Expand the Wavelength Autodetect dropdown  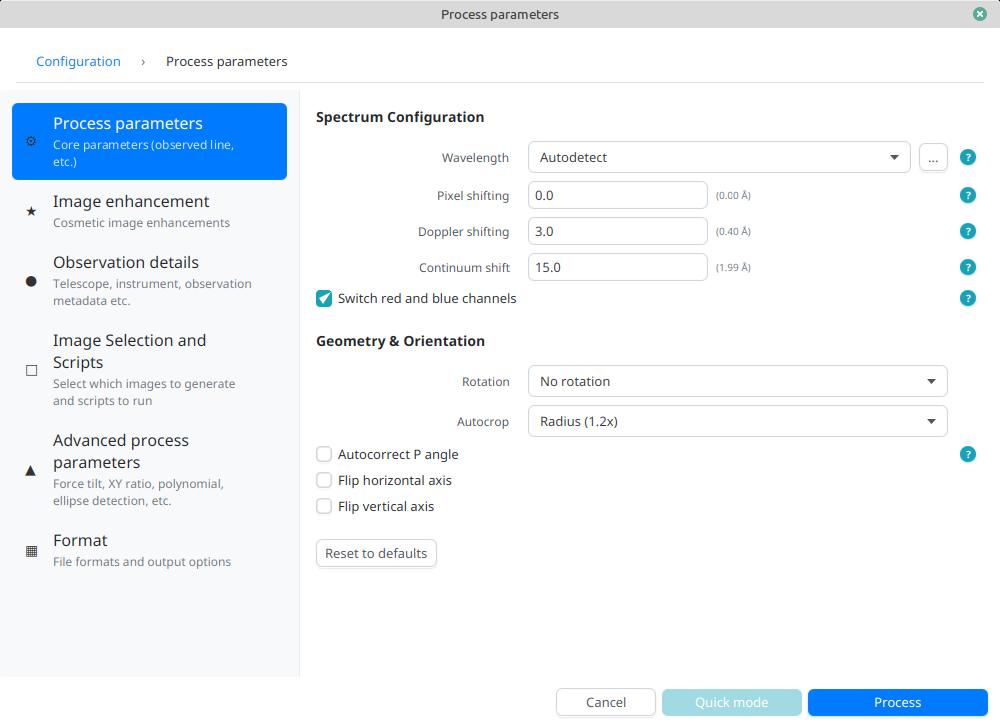[x=718, y=157]
